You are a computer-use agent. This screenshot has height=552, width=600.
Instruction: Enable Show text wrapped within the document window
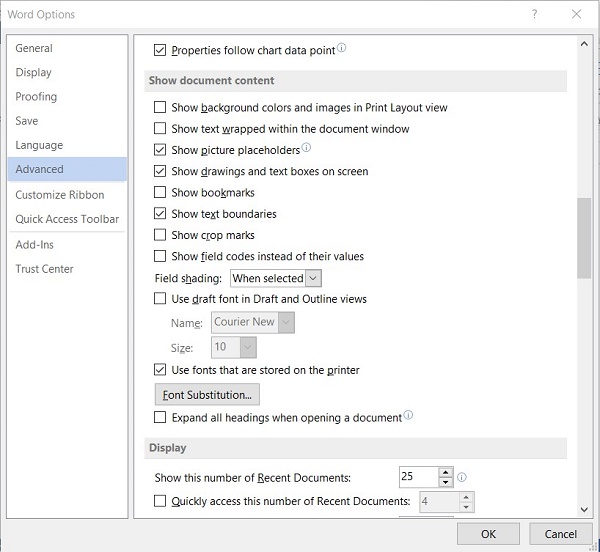[x=160, y=128]
